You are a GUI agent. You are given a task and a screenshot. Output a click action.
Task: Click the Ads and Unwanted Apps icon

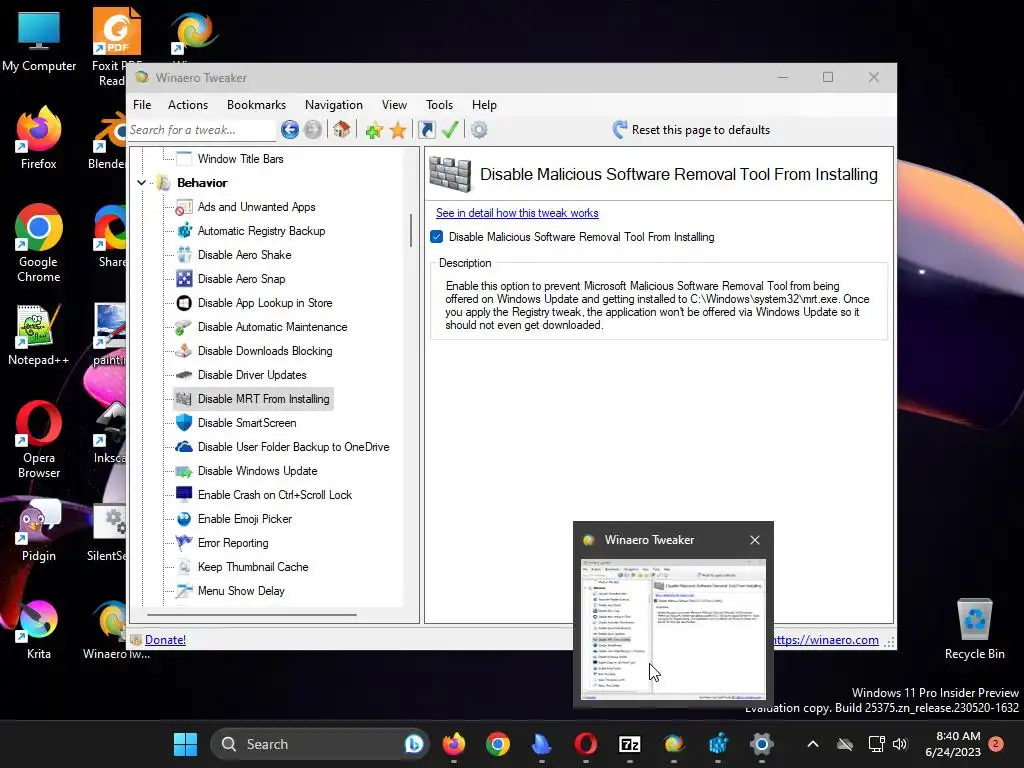click(184, 208)
